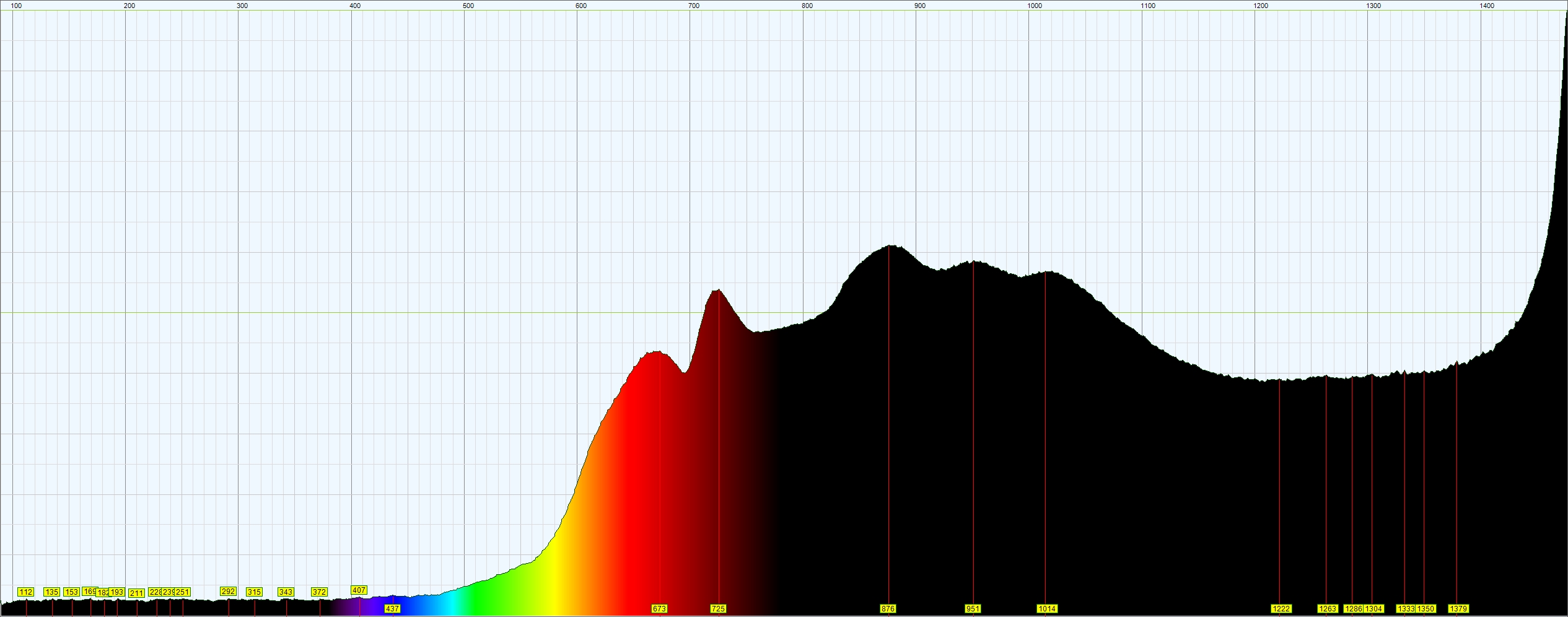This screenshot has width=1568, height=617.
Task: Click the 315 peak label
Action: click(x=254, y=592)
